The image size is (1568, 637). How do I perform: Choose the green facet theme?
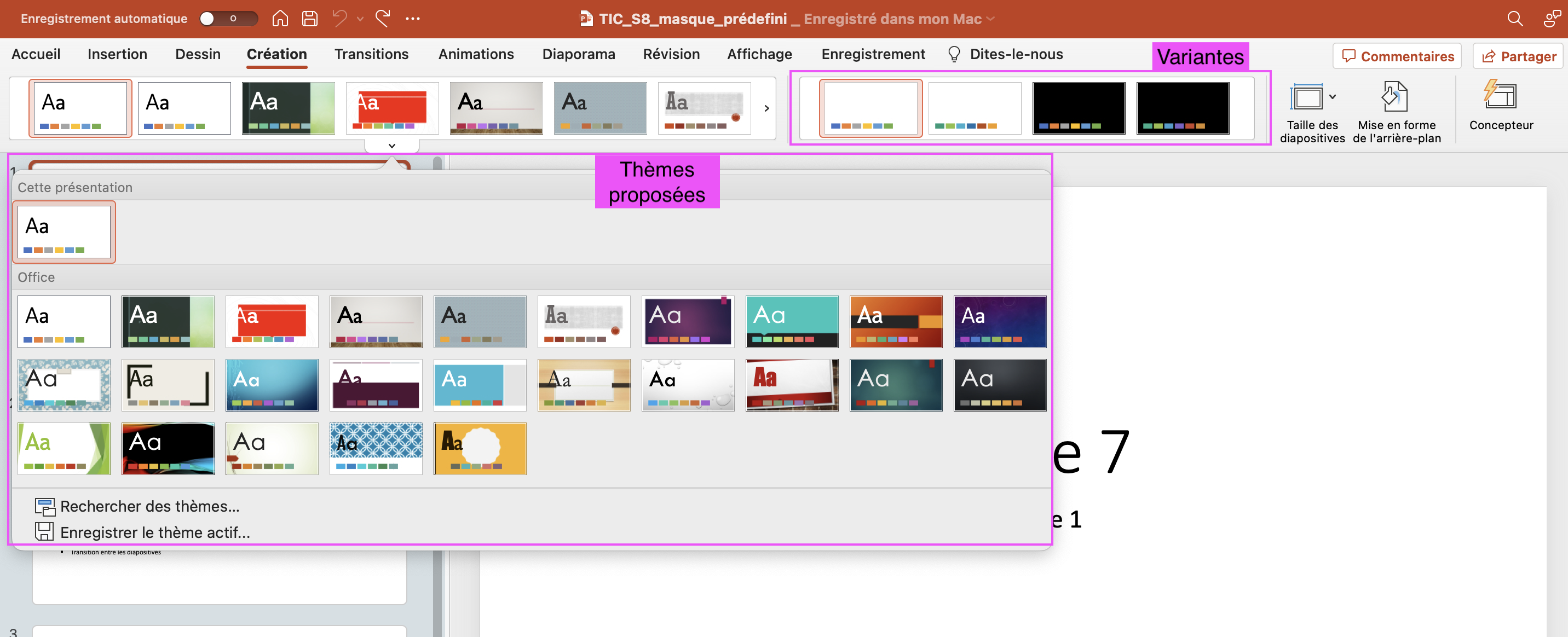(64, 448)
